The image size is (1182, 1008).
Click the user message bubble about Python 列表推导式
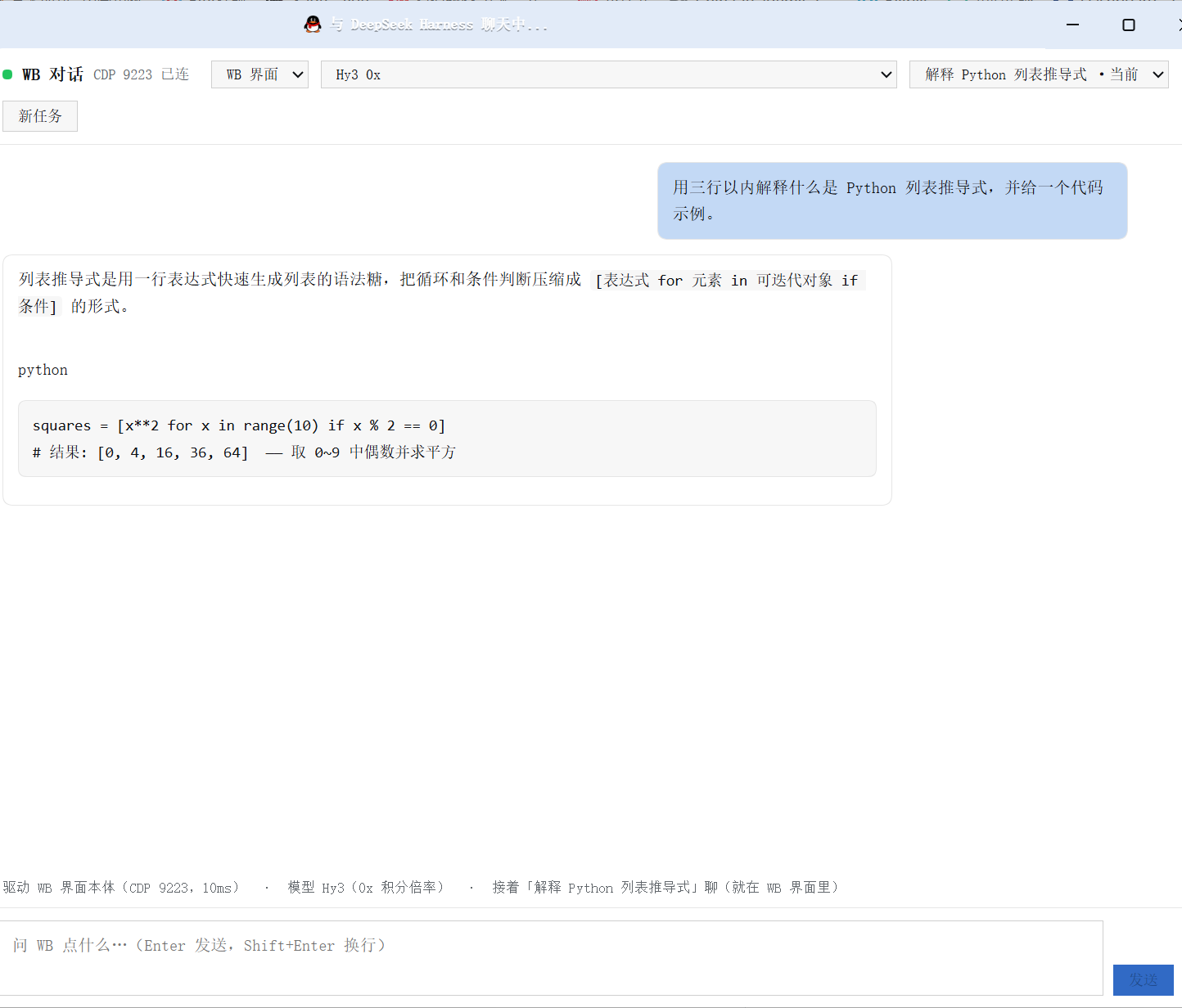(892, 200)
